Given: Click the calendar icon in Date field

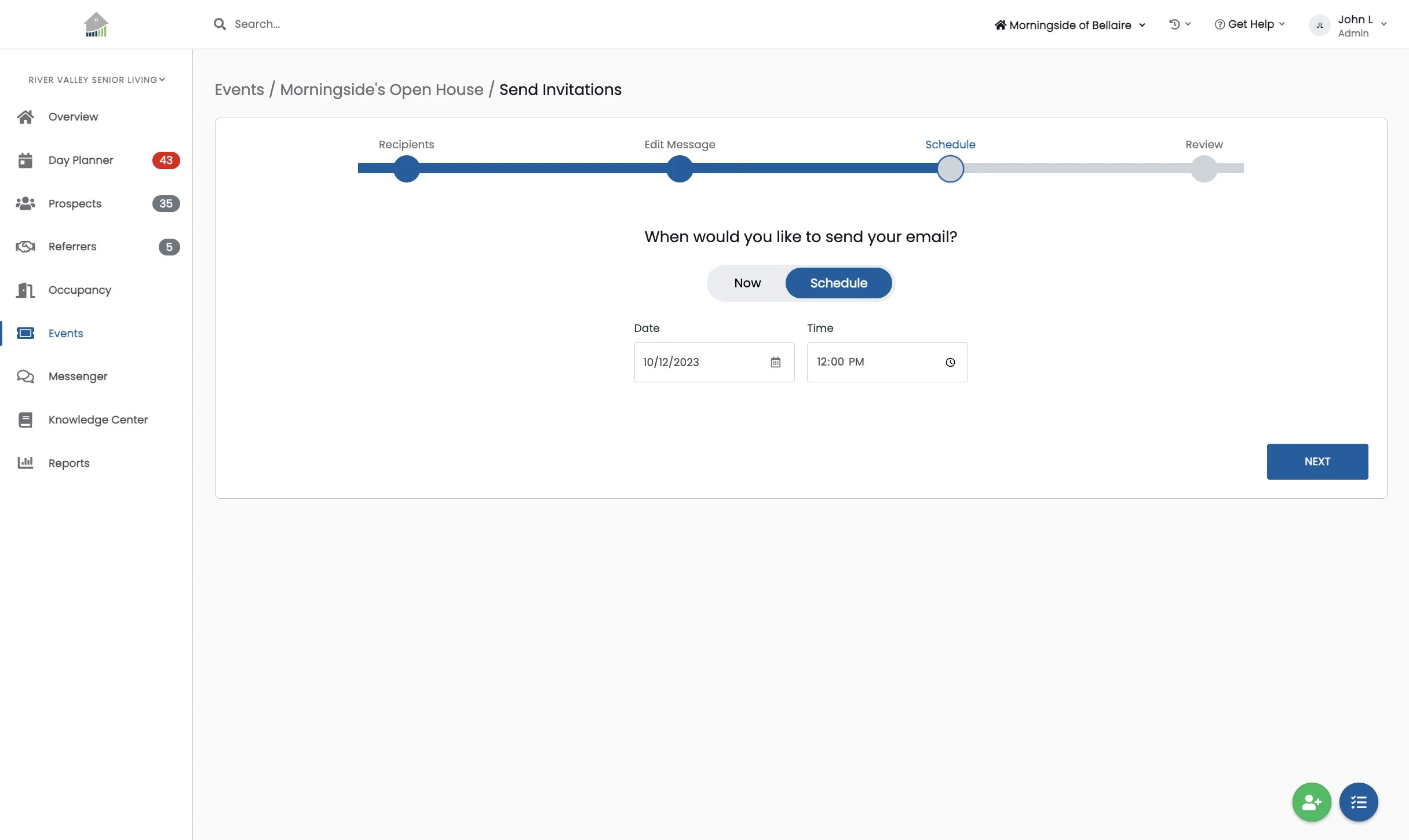Looking at the screenshot, I should point(775,362).
